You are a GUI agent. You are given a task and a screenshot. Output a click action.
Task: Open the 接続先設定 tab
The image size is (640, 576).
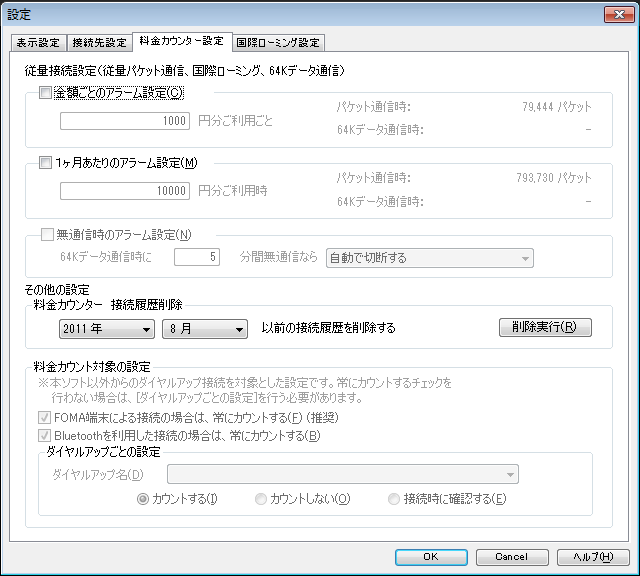[x=99, y=43]
